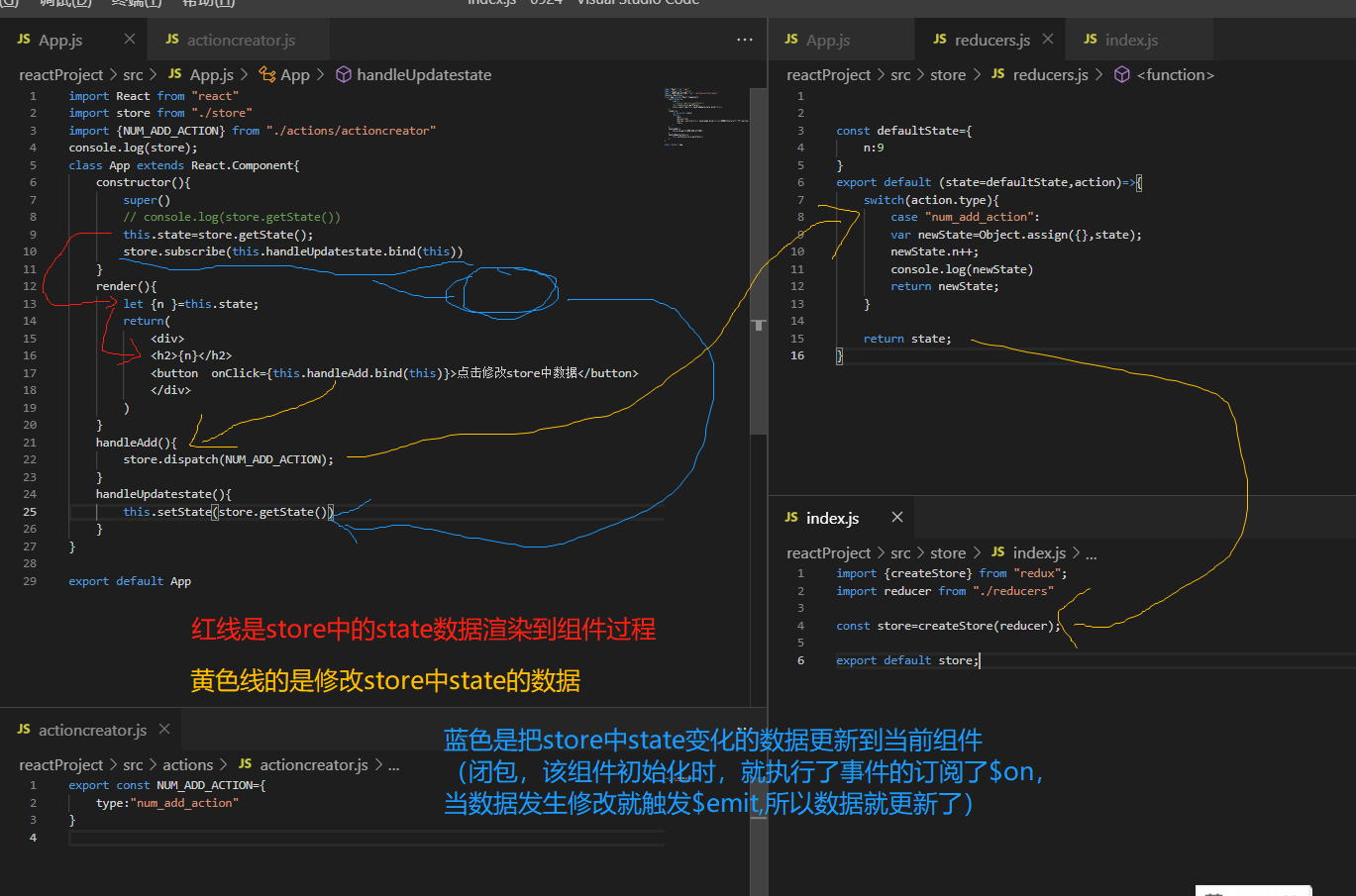The image size is (1356, 896).
Task: Click method cube icon before handleUpdatestate breadcrumb
Action: coord(344,74)
